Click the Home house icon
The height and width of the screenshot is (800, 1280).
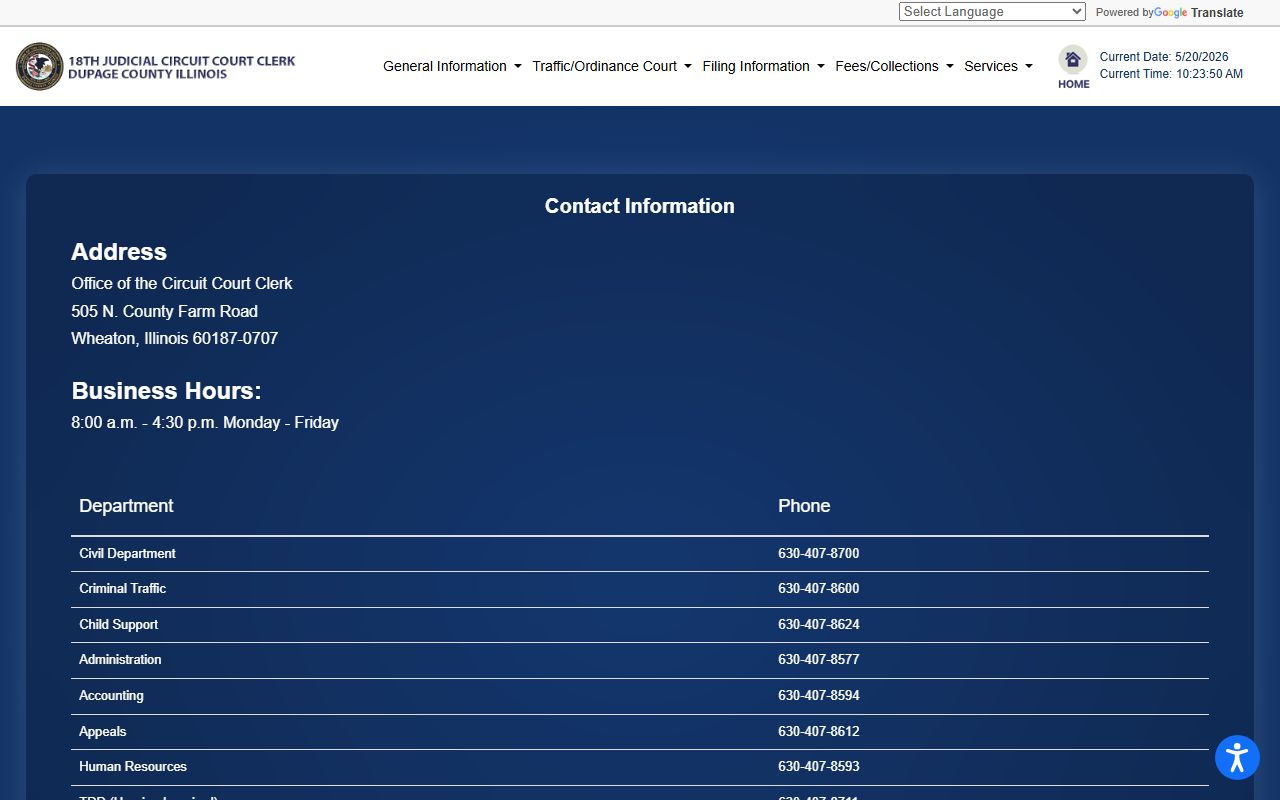tap(1073, 60)
